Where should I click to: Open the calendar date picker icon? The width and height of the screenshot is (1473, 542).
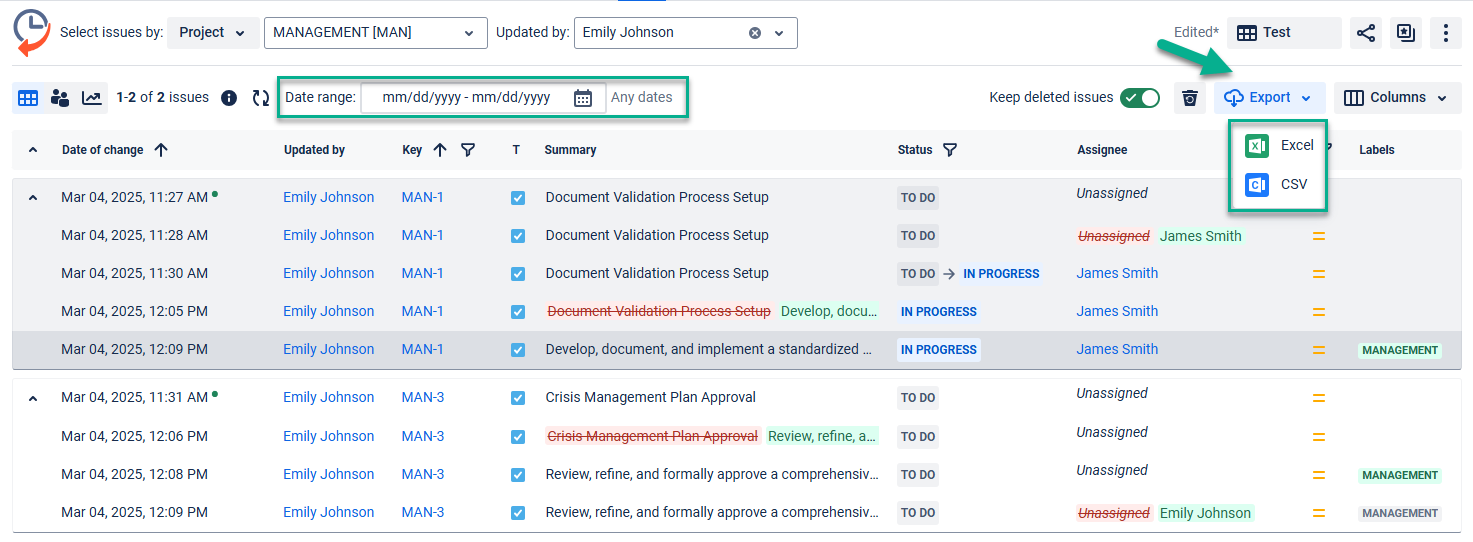click(583, 98)
